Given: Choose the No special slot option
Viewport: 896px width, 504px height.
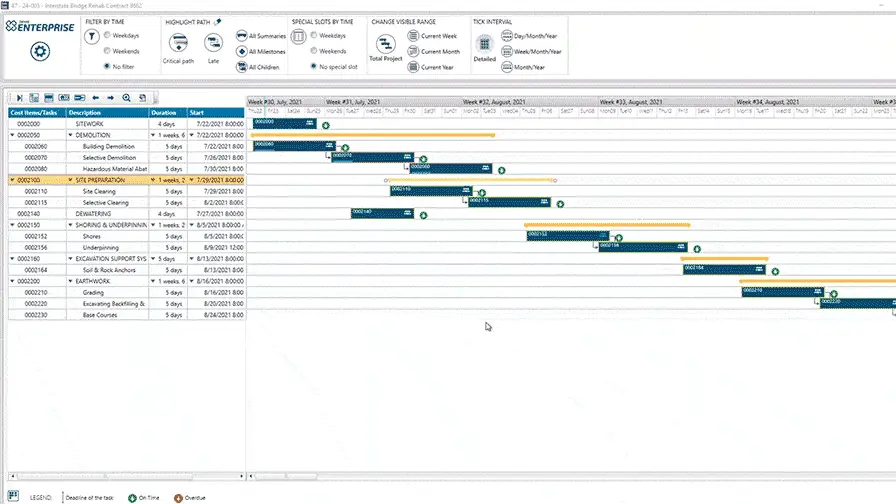Looking at the screenshot, I should click(x=313, y=66).
